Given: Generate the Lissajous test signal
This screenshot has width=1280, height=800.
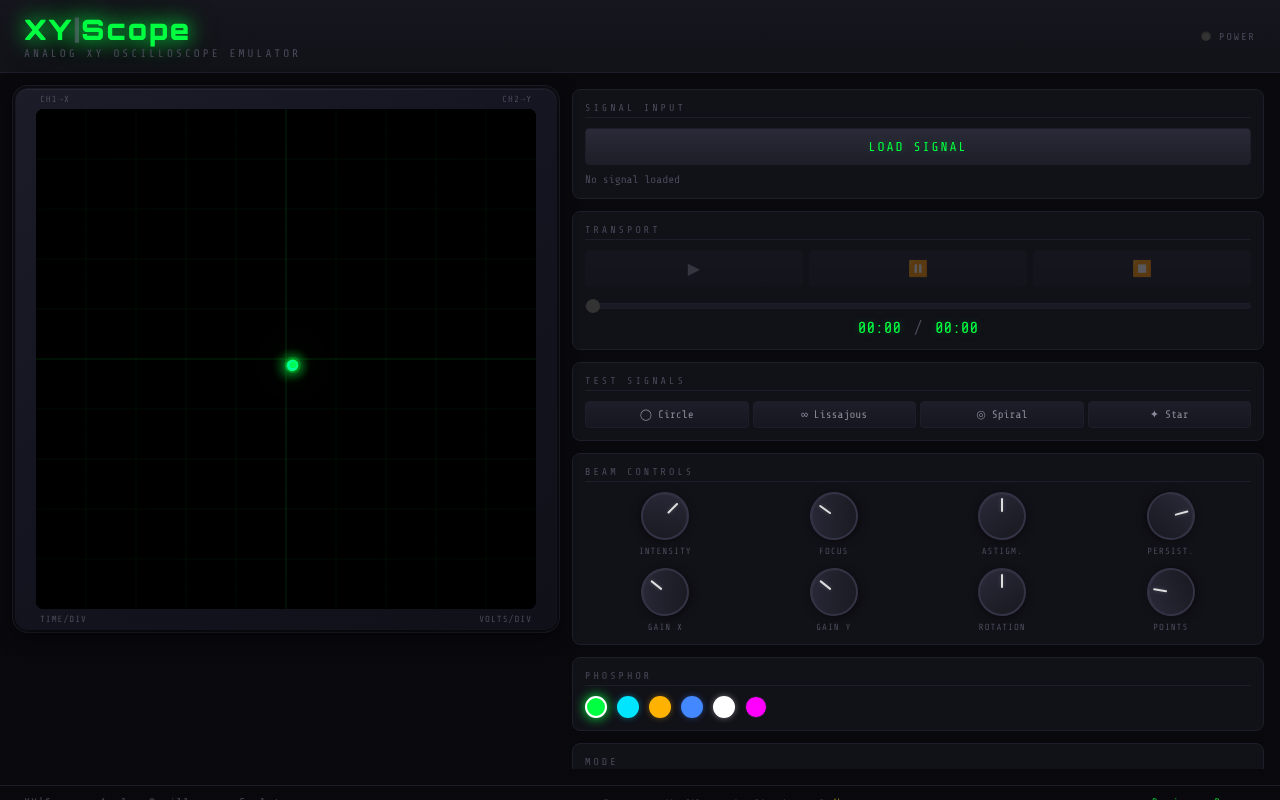Looking at the screenshot, I should coord(834,415).
